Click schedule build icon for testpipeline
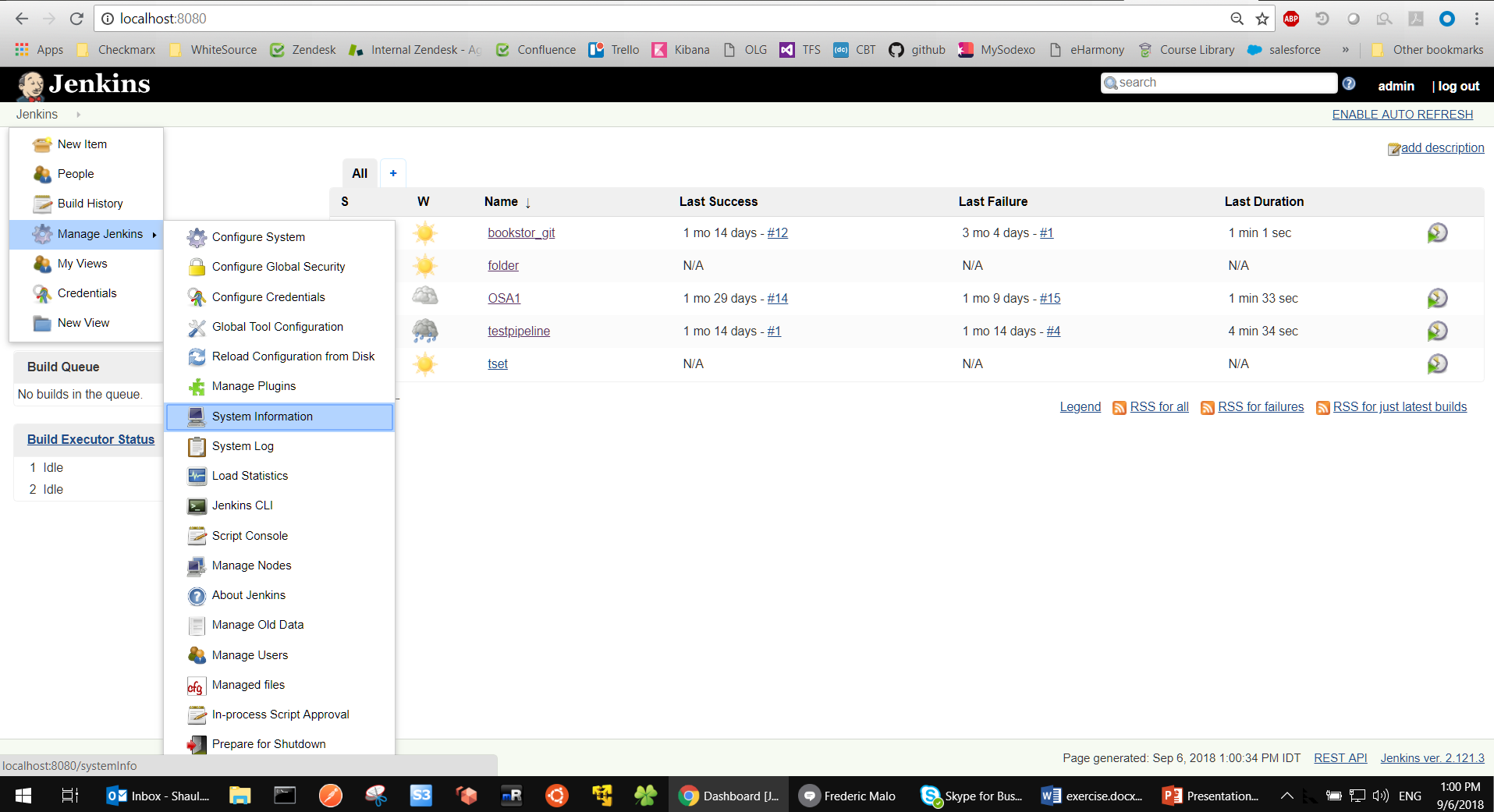The width and height of the screenshot is (1494, 812). [1436, 332]
